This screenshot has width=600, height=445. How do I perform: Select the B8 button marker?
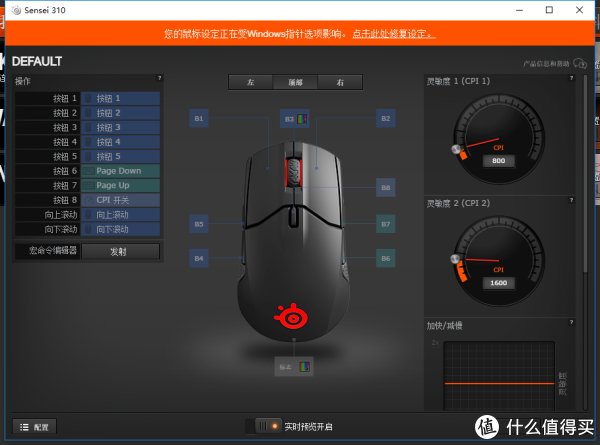pos(386,187)
